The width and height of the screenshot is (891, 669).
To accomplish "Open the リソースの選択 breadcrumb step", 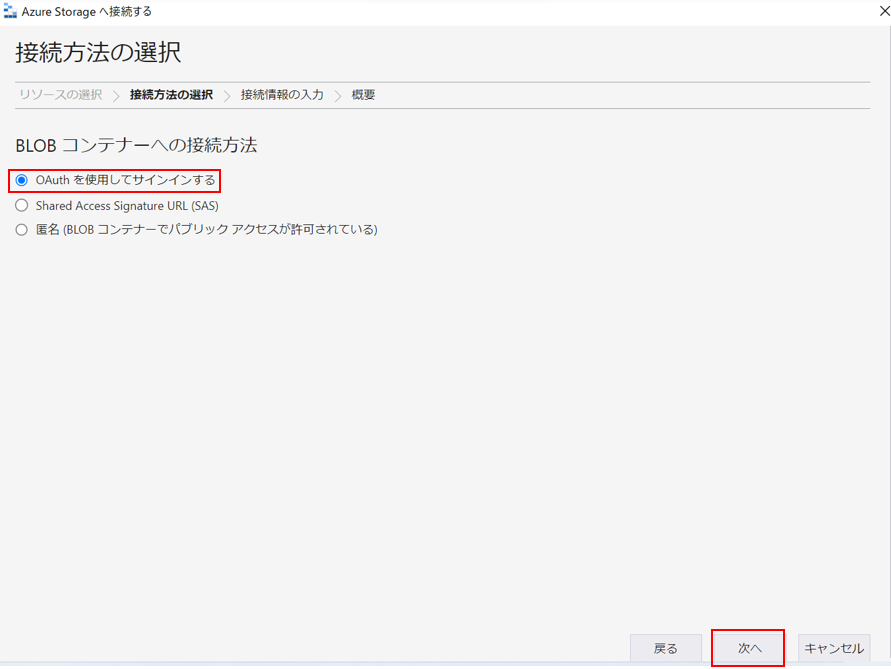I will tap(61, 95).
